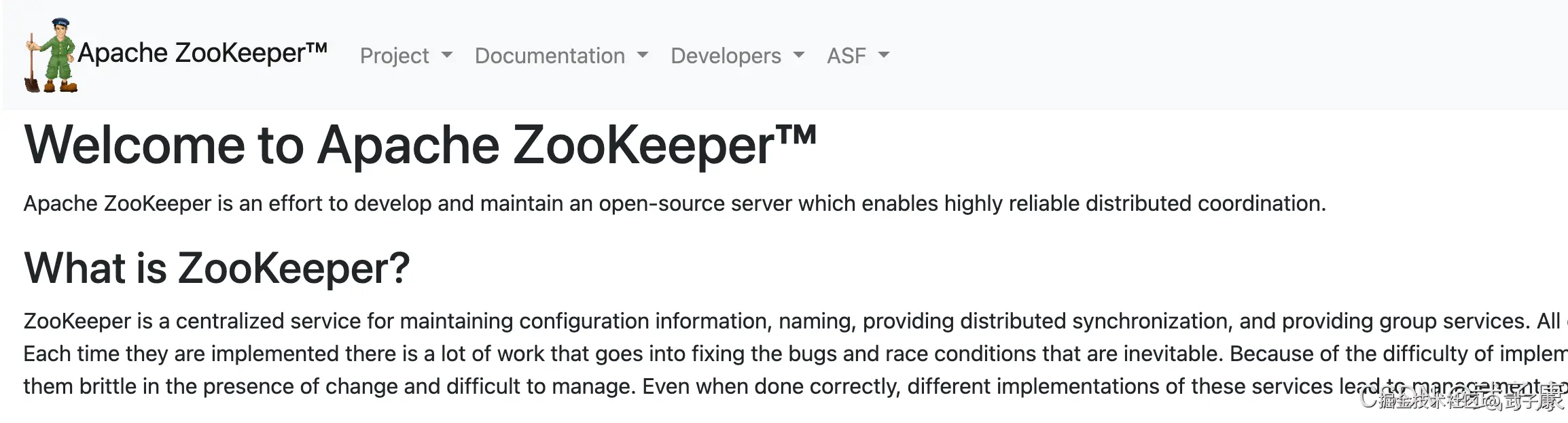Click the line starting 'them brittle in the presence'
This screenshot has width=1568, height=423.
tap(796, 386)
